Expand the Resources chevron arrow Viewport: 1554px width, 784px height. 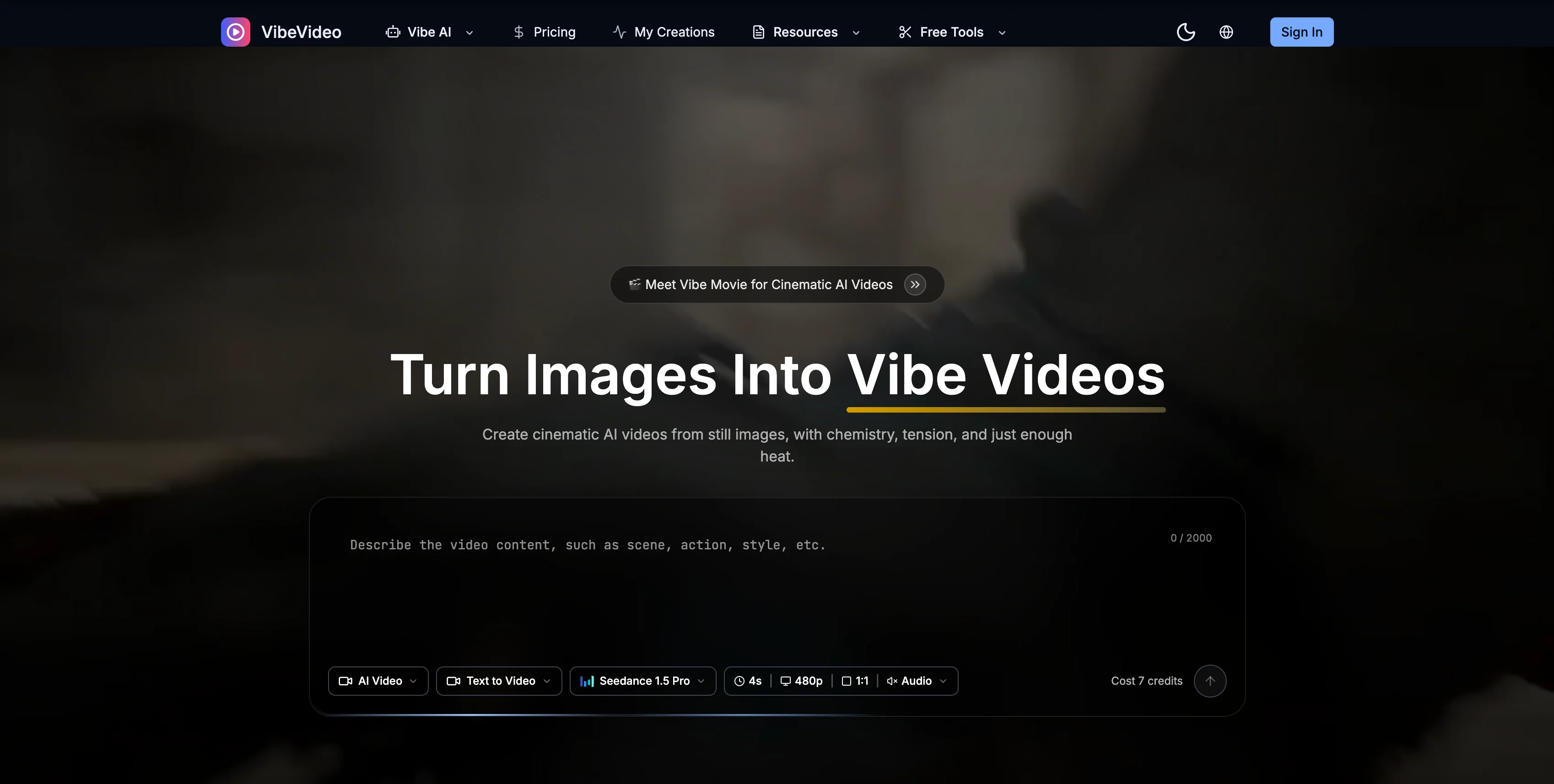pyautogui.click(x=855, y=32)
